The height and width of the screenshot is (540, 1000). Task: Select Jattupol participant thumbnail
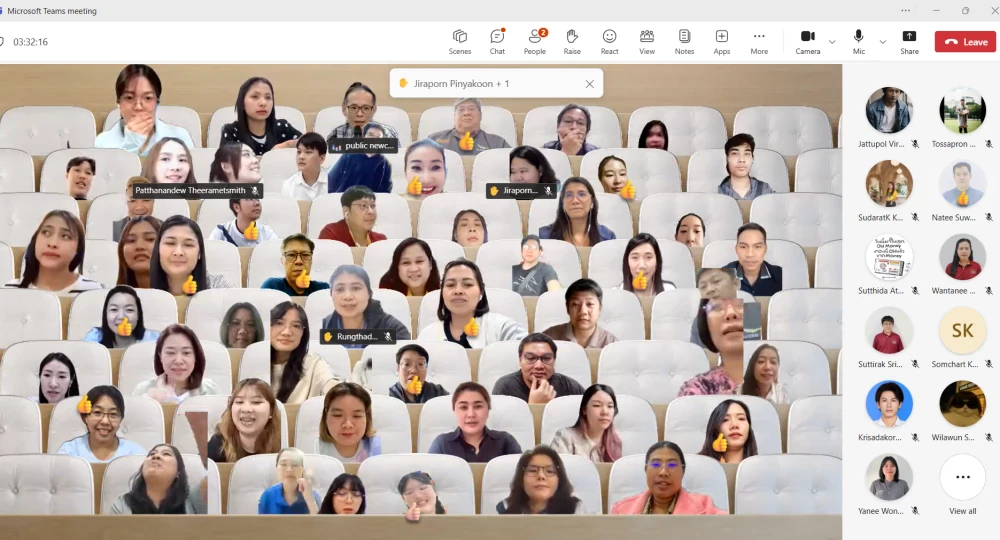pyautogui.click(x=889, y=110)
